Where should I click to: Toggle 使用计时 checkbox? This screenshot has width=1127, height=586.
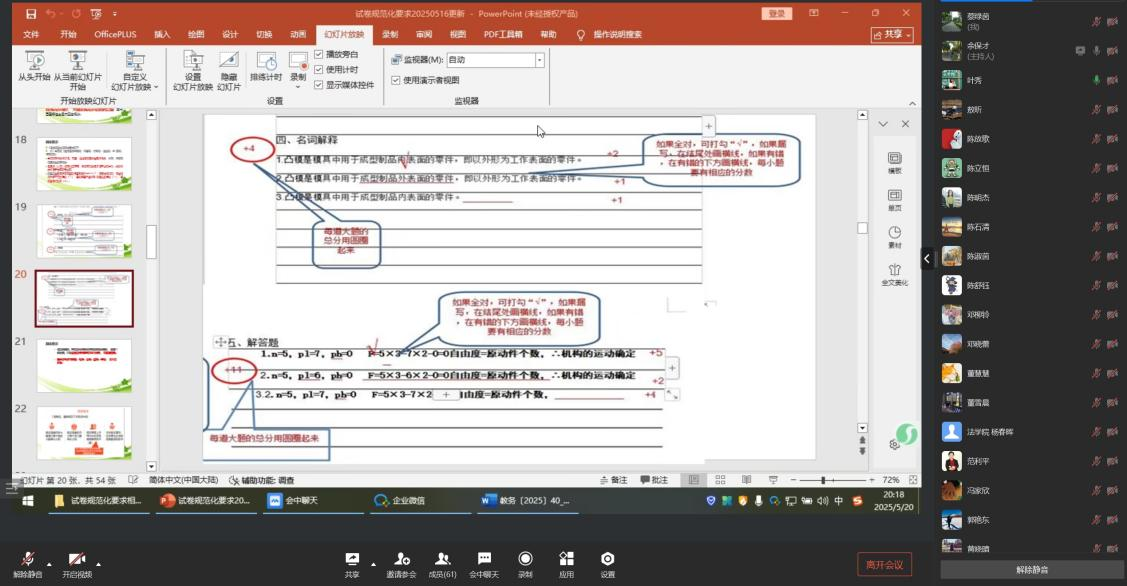point(319,70)
